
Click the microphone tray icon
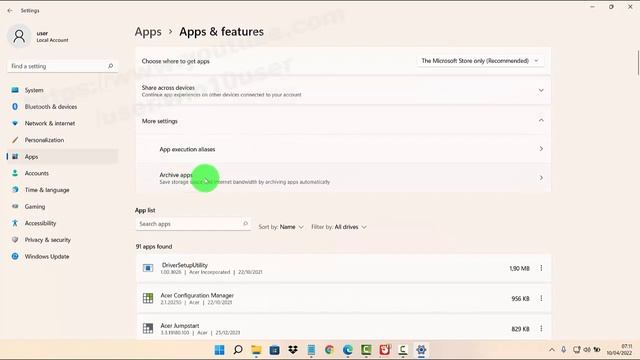[564, 350]
